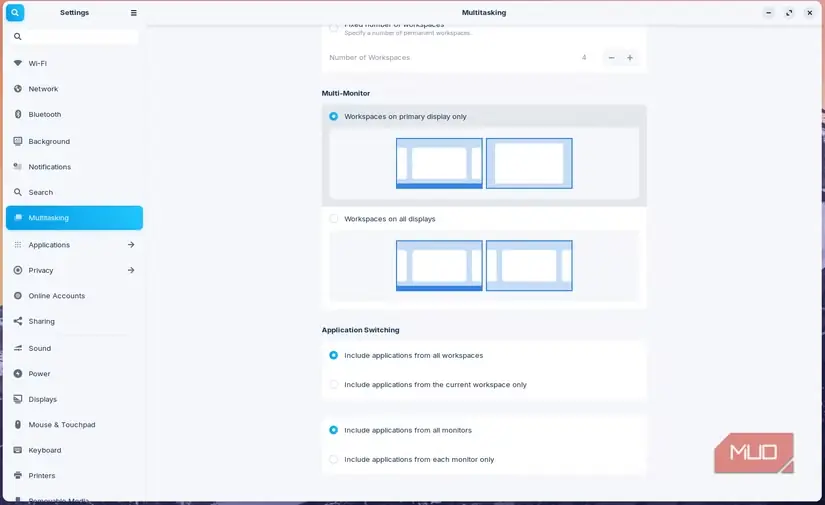Image resolution: width=825 pixels, height=505 pixels.
Task: Go to Sound settings
Action: pos(74,348)
